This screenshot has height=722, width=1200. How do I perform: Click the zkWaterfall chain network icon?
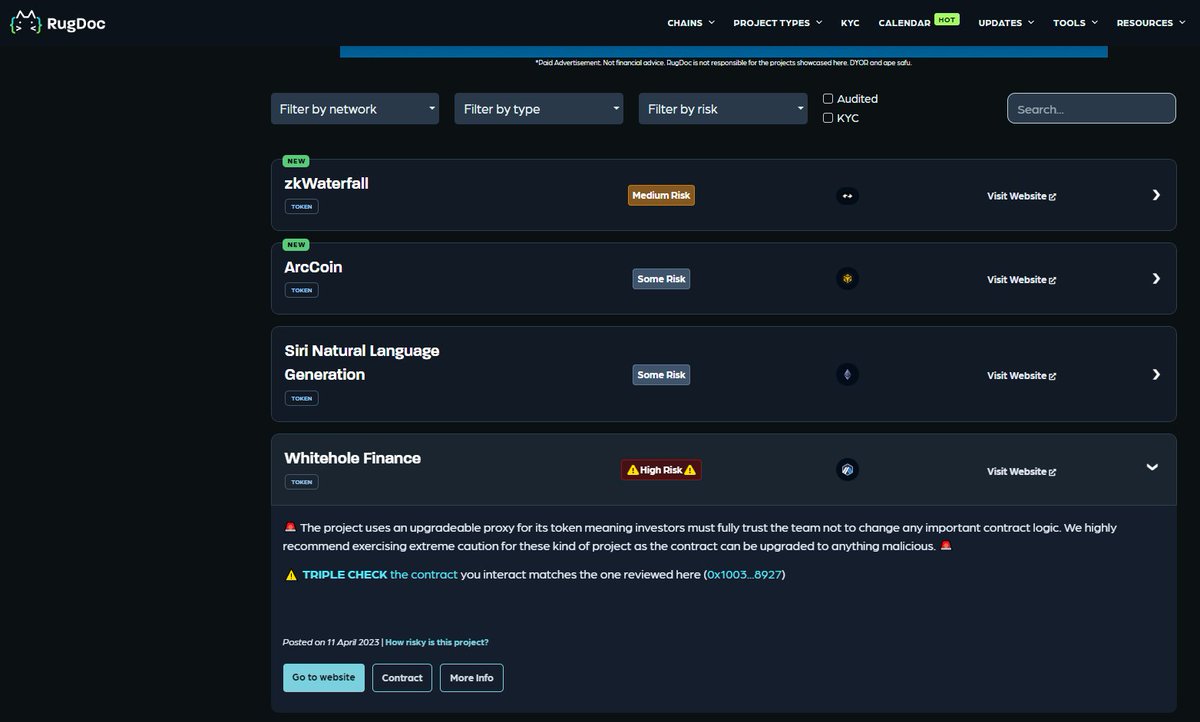[847, 196]
